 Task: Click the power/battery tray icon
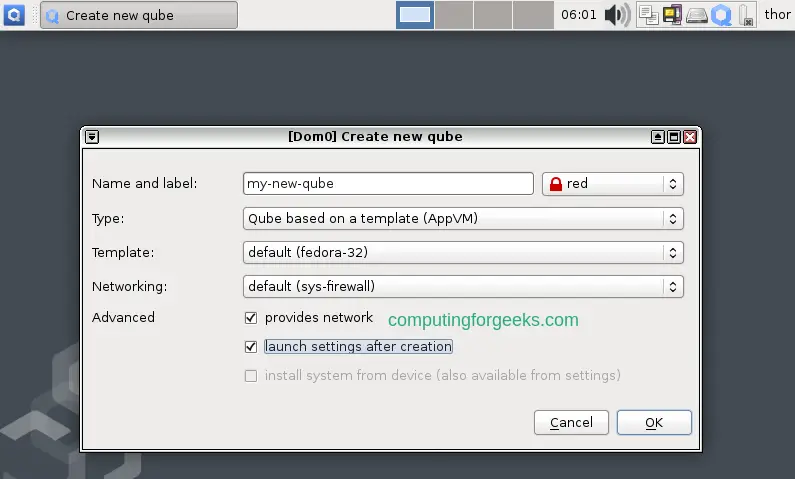[x=746, y=15]
